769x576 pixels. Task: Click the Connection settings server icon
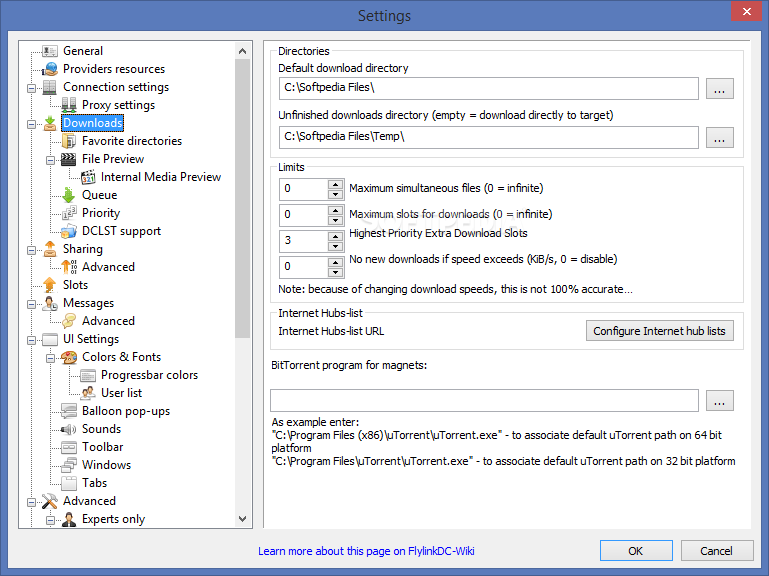pos(50,87)
